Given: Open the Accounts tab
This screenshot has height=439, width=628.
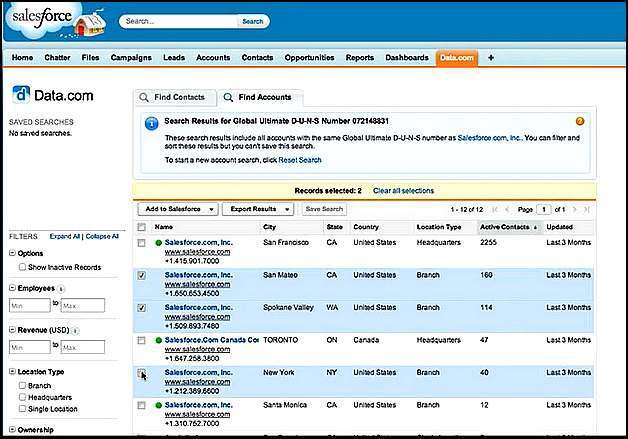Looking at the screenshot, I should [x=213, y=58].
